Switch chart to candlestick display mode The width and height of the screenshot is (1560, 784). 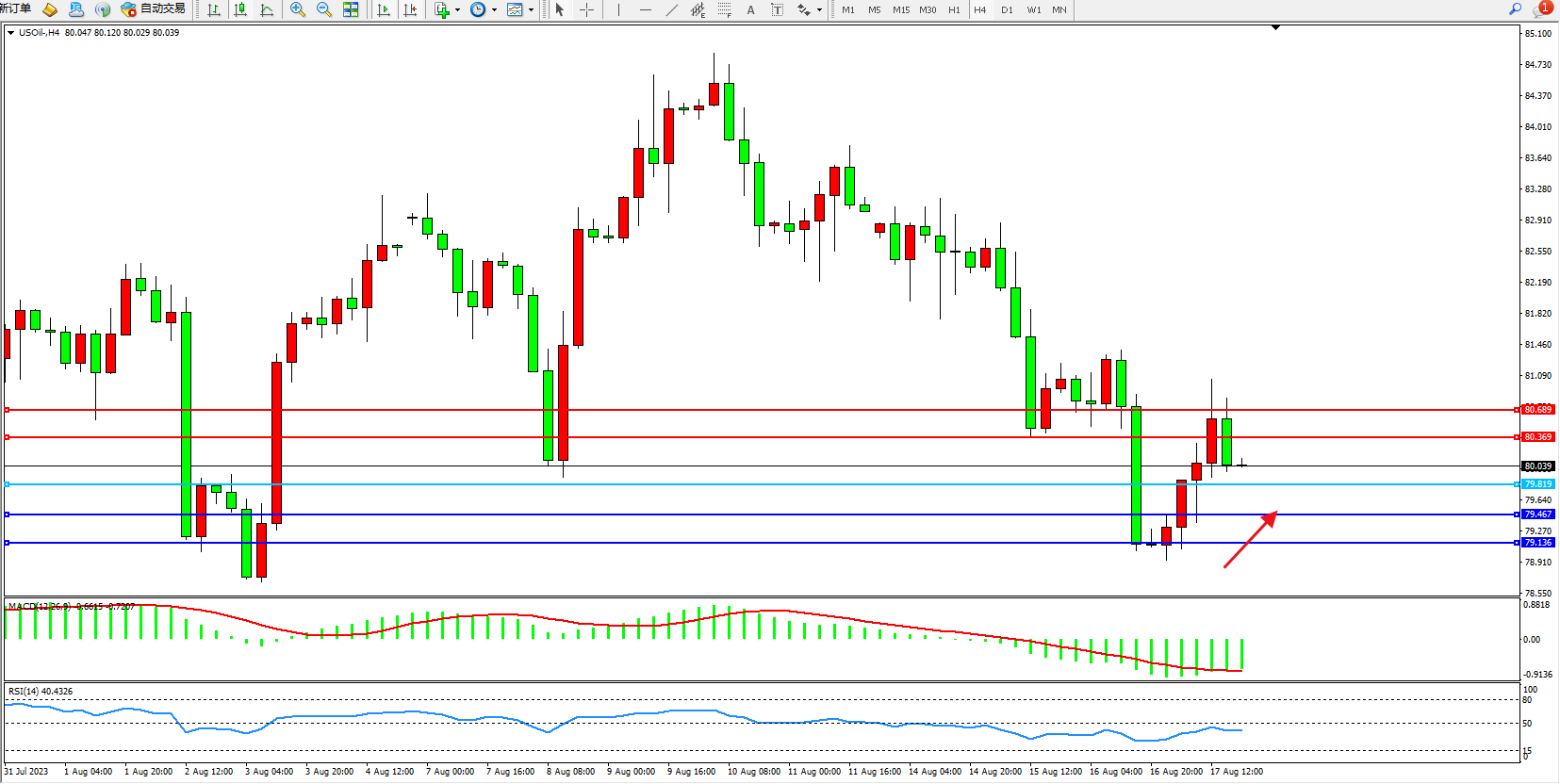click(240, 9)
